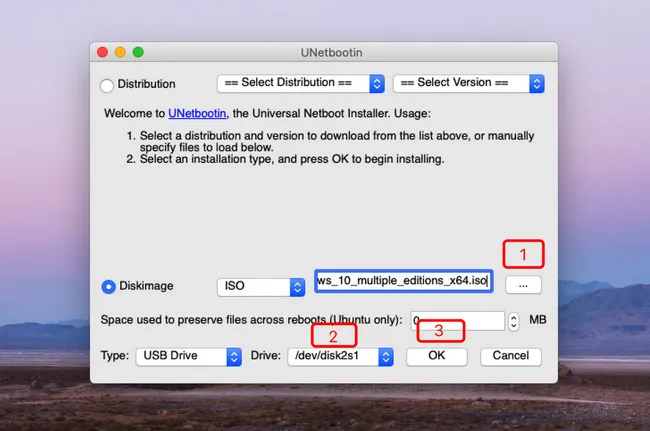The width and height of the screenshot is (650, 431).
Task: Click the UNetbootin title bar
Action: 323,52
